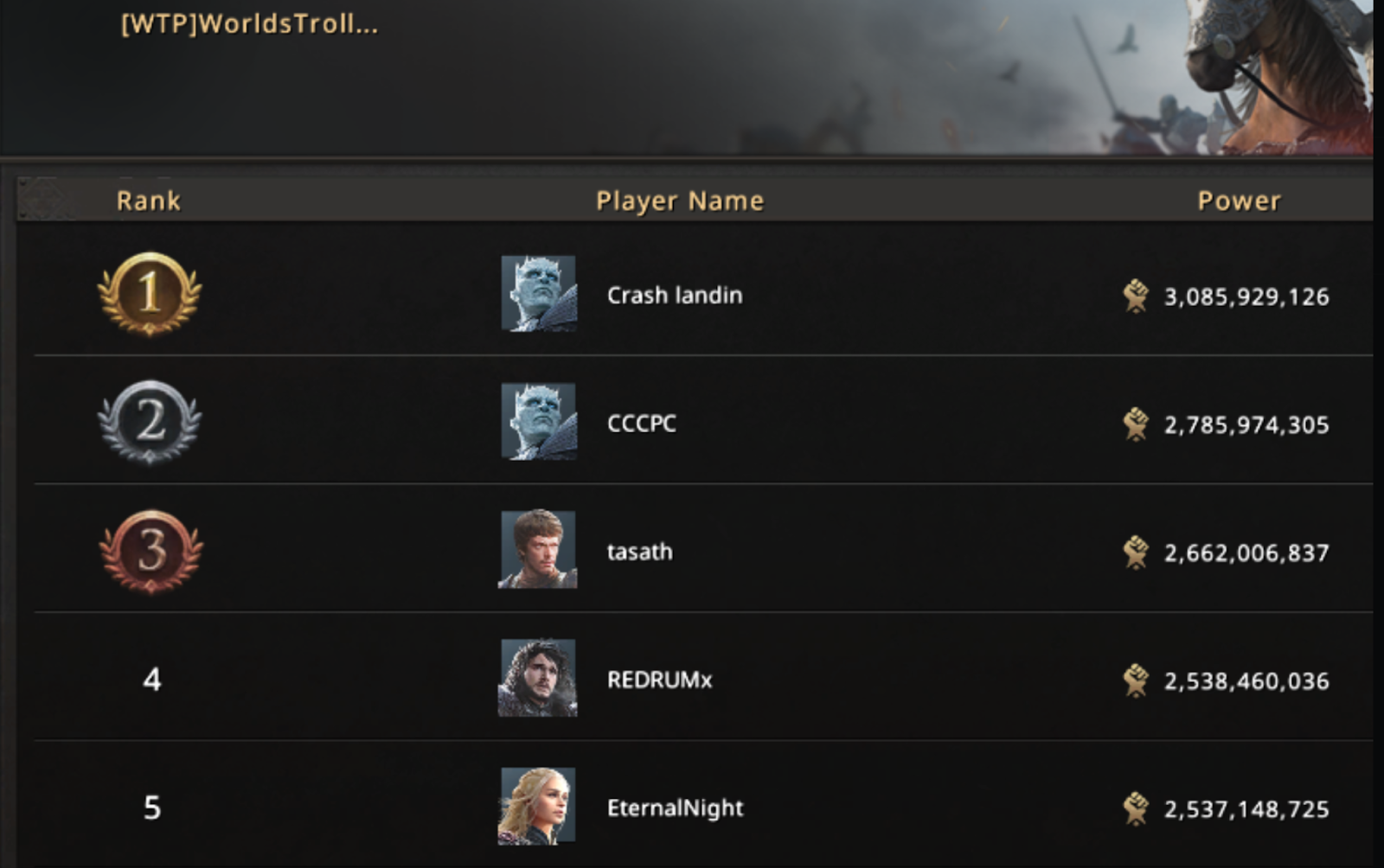Open REDRUMx's avatar portrait

[537, 678]
